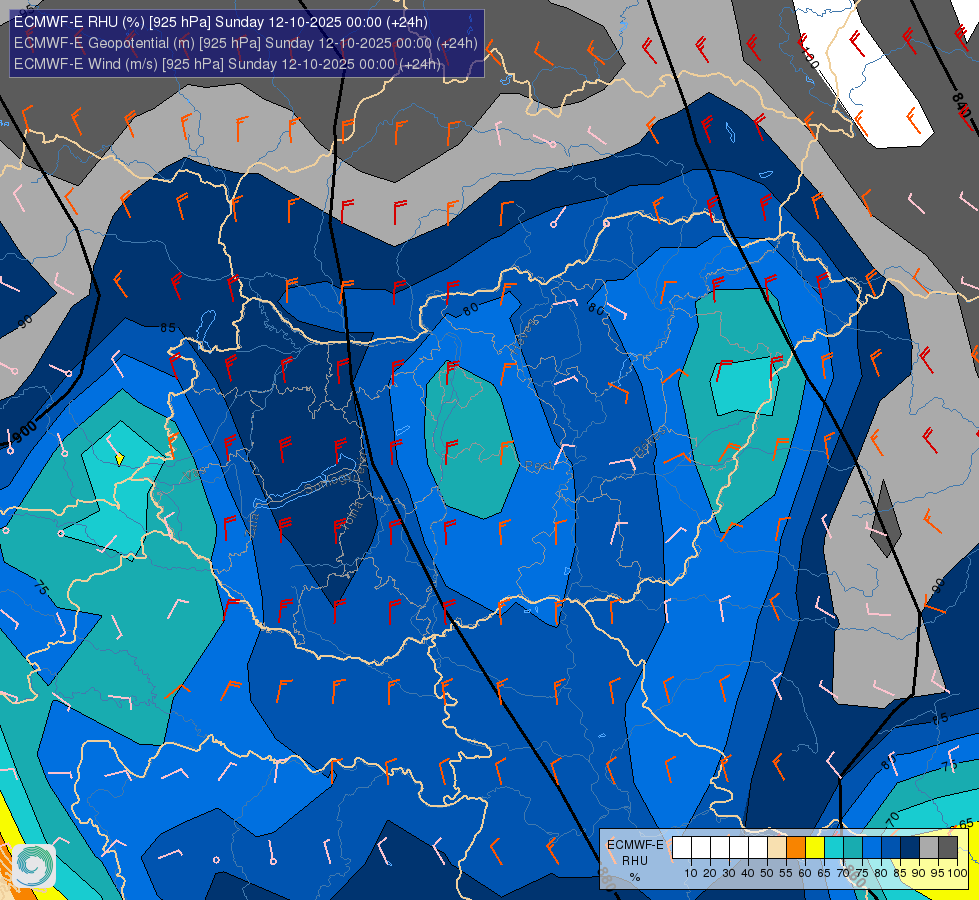This screenshot has width=979, height=900.
Task: Click the legend tick label '20'
Action: click(710, 873)
